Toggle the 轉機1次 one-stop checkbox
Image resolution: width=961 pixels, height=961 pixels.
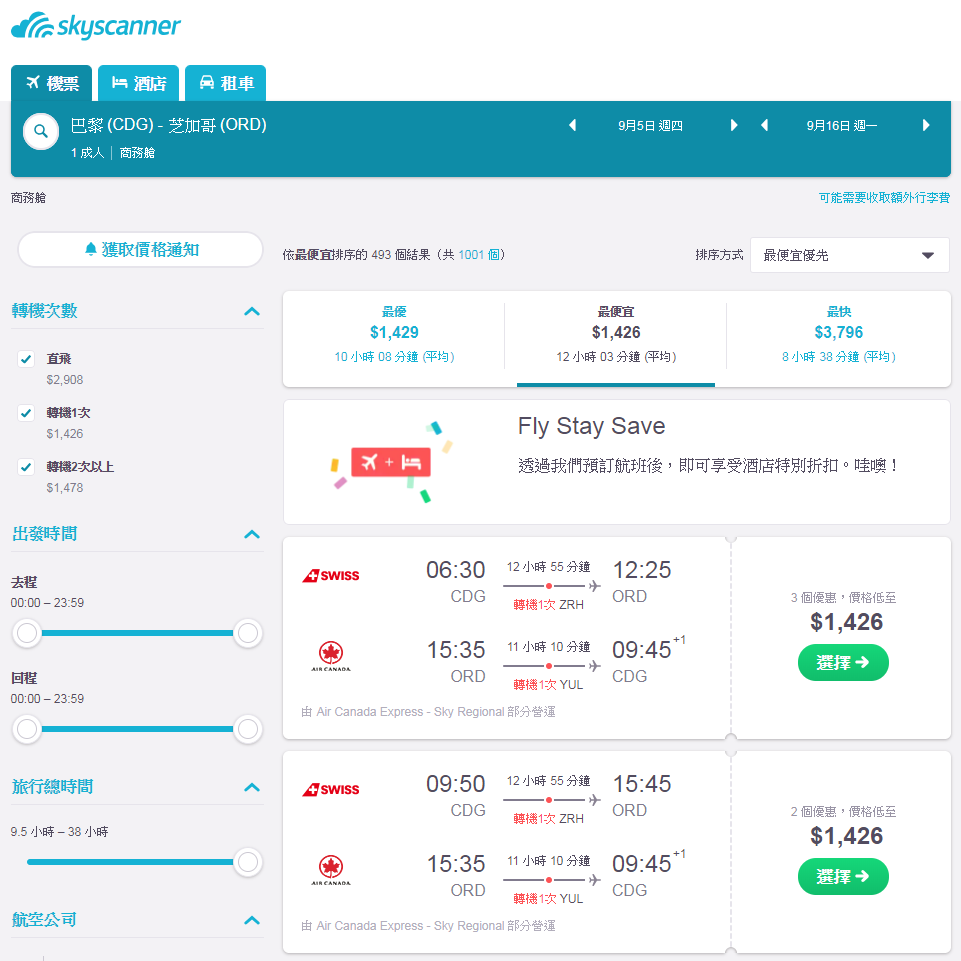click(x=26, y=412)
